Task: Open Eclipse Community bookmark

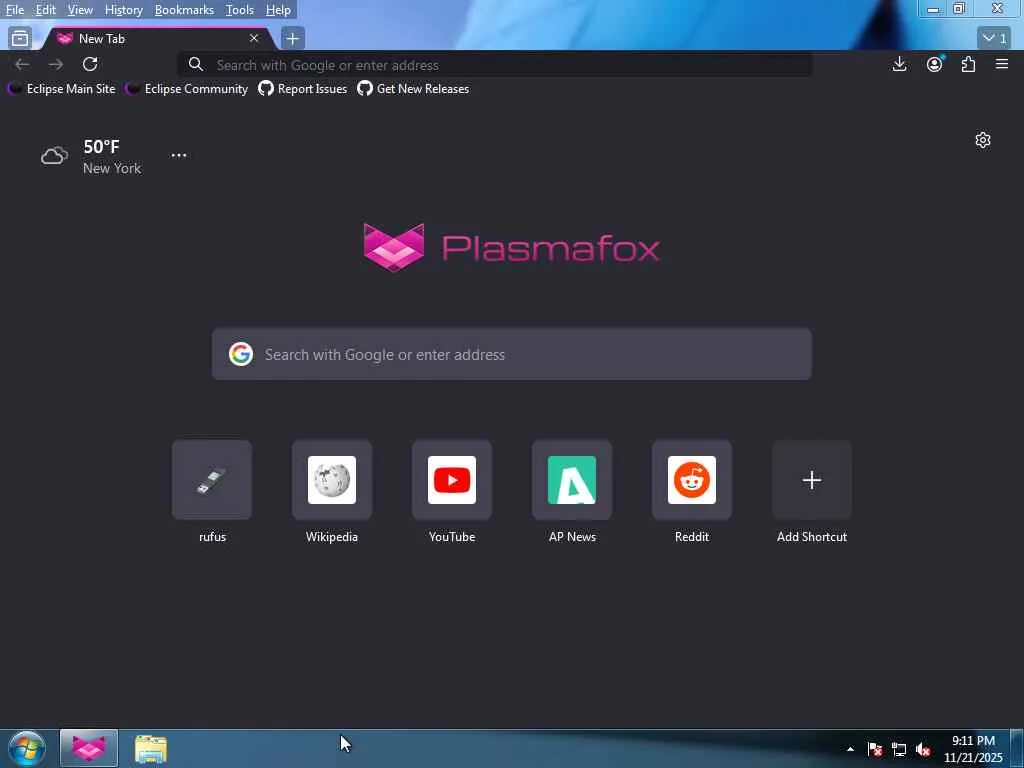Action: (187, 89)
